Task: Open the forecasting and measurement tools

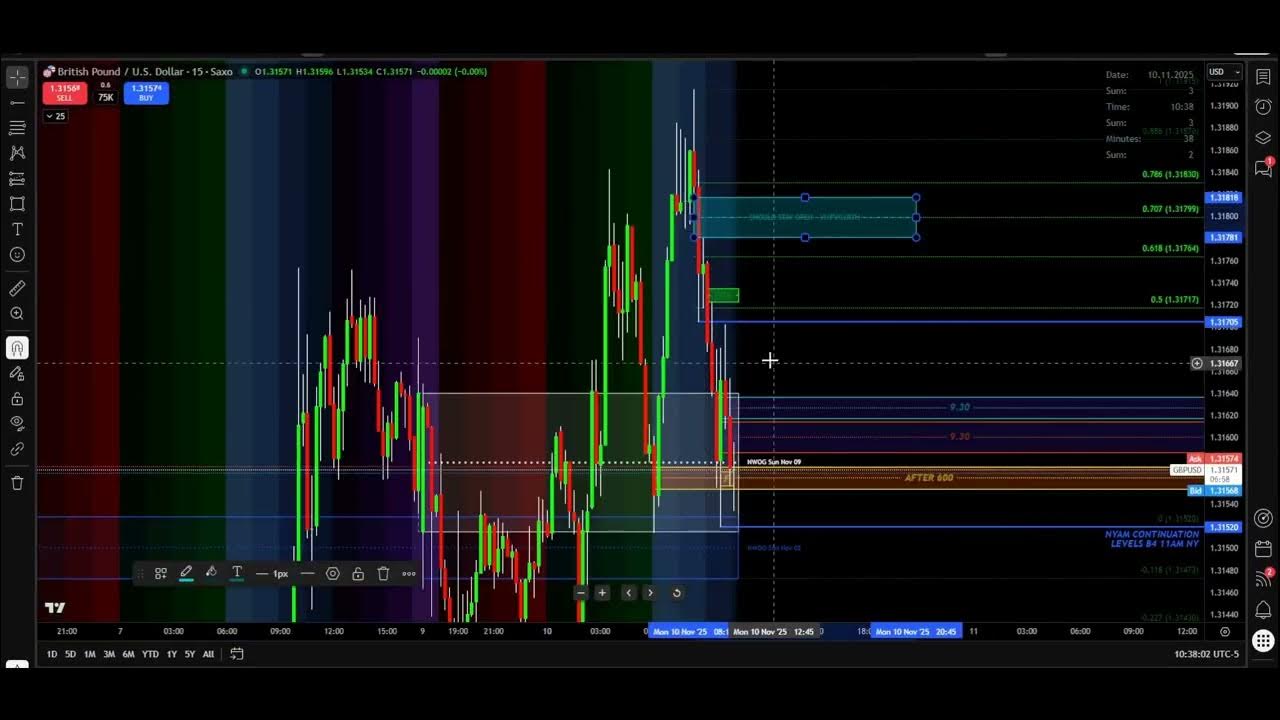Action: [x=17, y=179]
